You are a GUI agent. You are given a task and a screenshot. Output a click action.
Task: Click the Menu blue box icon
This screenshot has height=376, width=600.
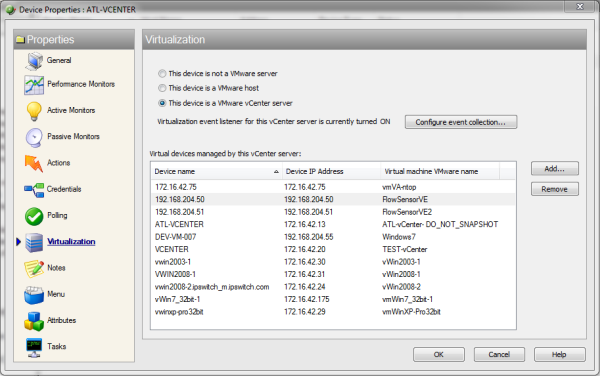coord(34,295)
